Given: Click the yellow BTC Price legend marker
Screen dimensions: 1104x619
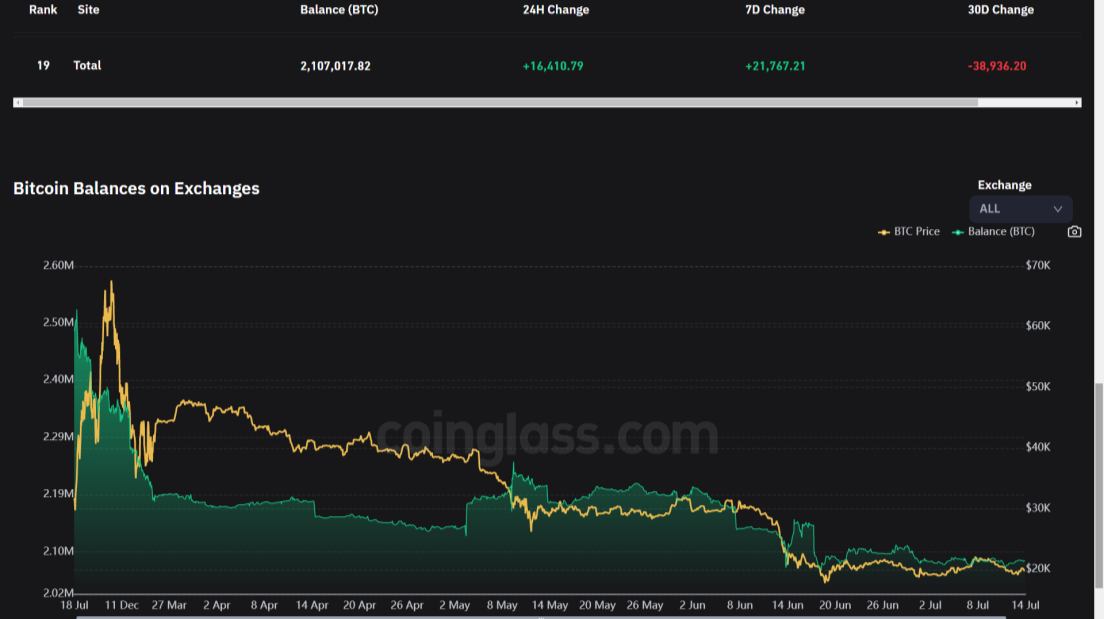Looking at the screenshot, I should click(882, 231).
